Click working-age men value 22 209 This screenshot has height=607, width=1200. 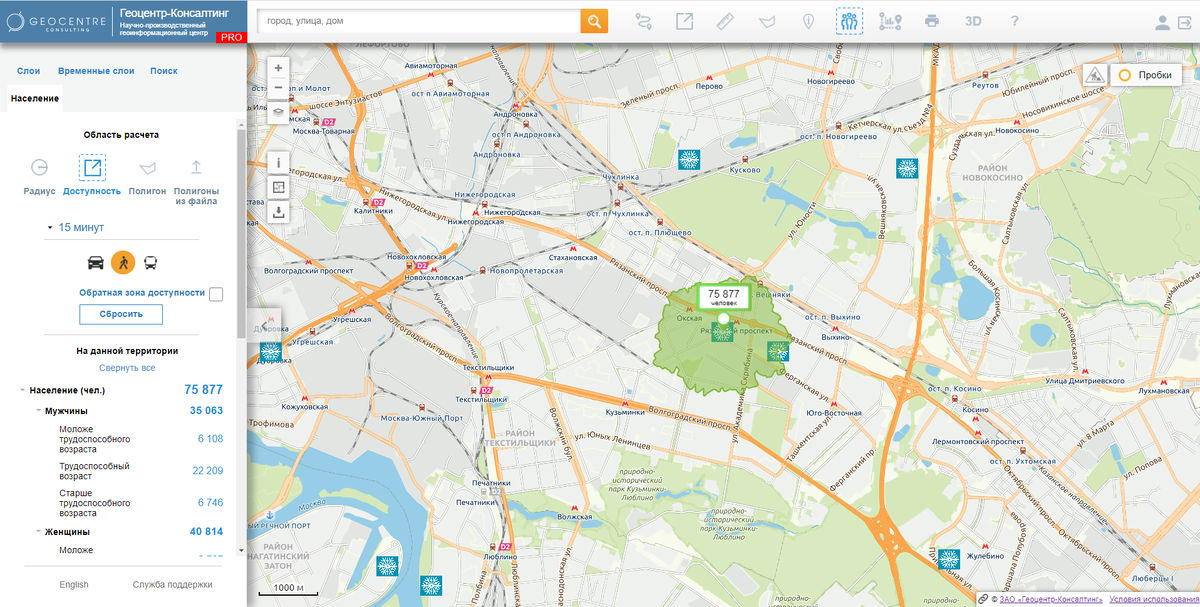(207, 471)
